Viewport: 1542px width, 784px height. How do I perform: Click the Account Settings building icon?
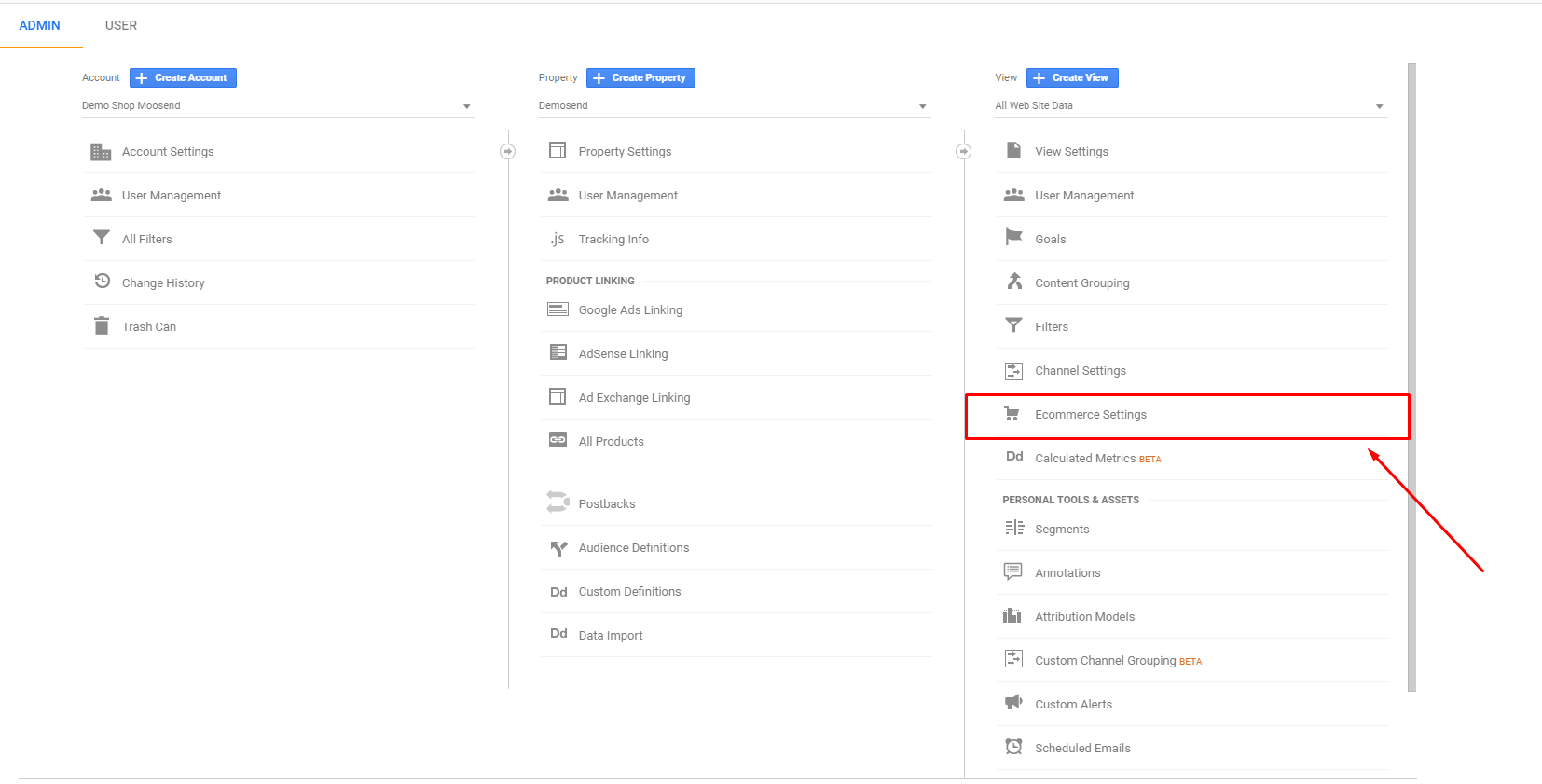[101, 152]
